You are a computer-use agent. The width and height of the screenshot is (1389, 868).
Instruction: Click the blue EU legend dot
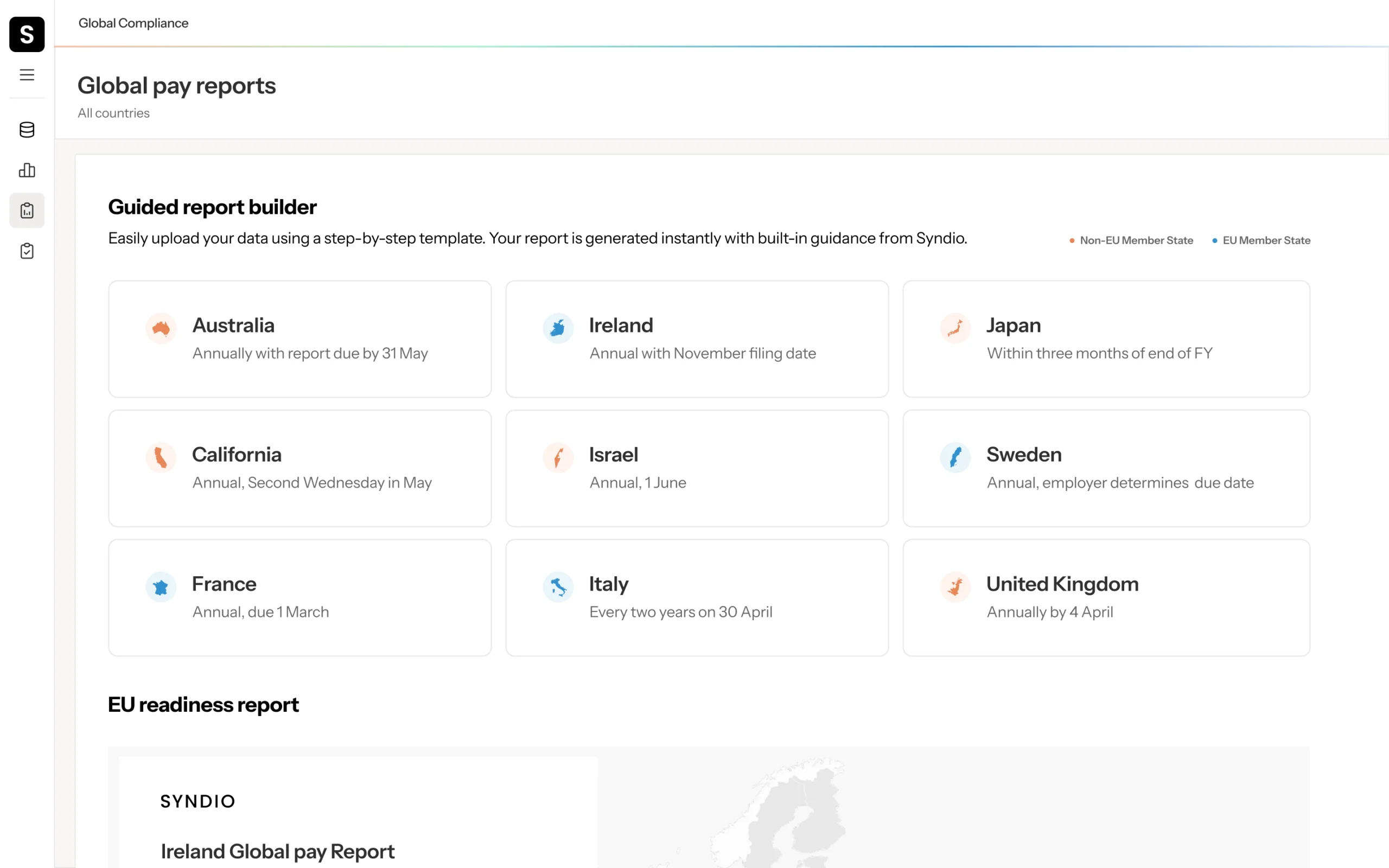(1215, 240)
